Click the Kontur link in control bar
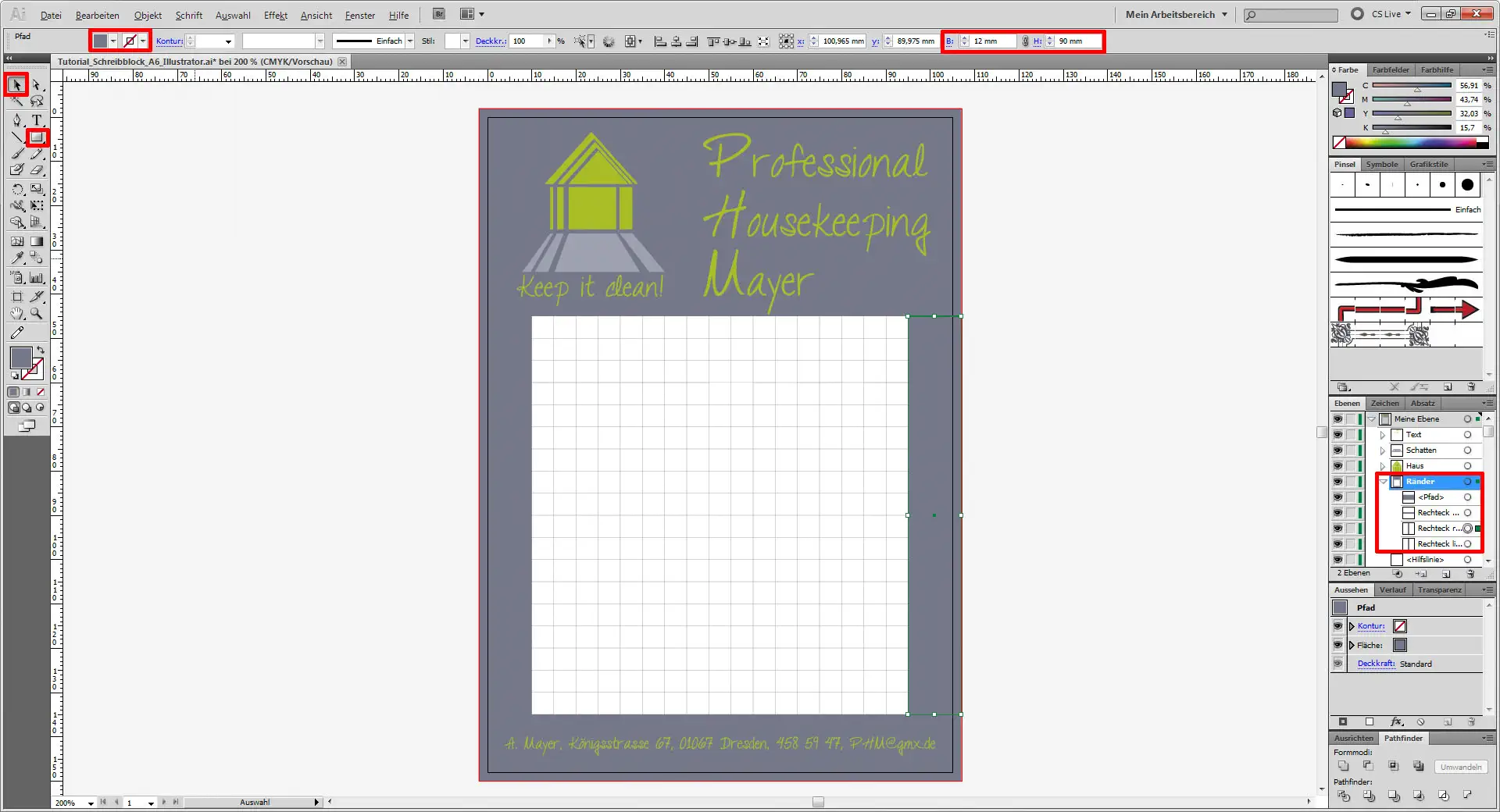 (x=169, y=41)
